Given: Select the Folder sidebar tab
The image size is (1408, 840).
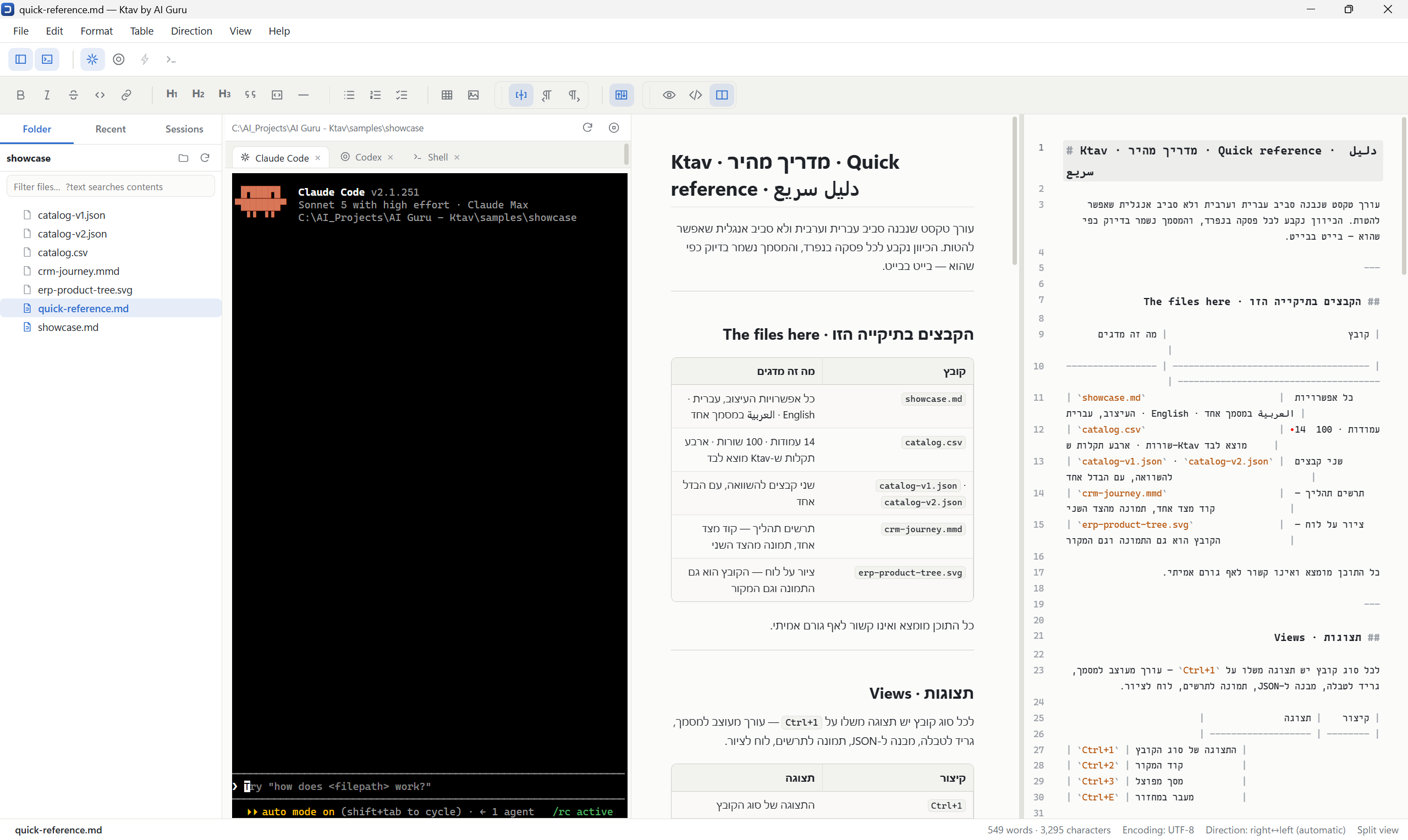Looking at the screenshot, I should pyautogui.click(x=37, y=129).
